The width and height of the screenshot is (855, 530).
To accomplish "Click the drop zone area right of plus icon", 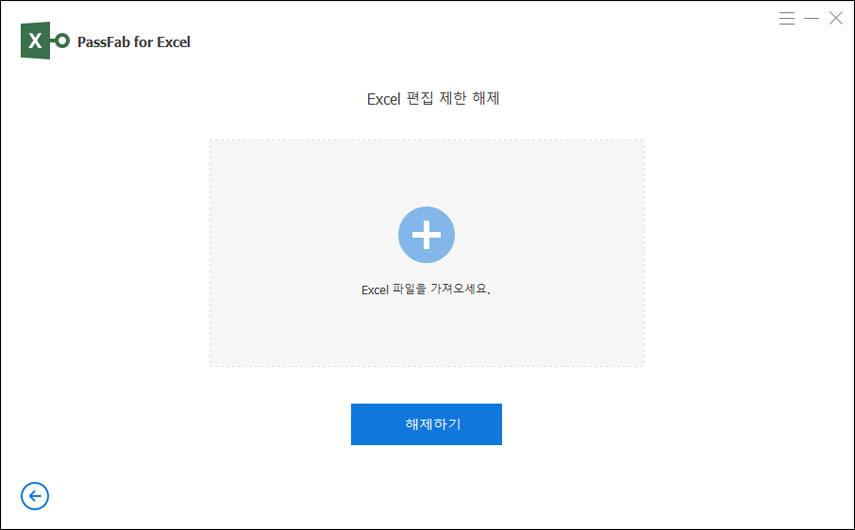I will point(550,235).
